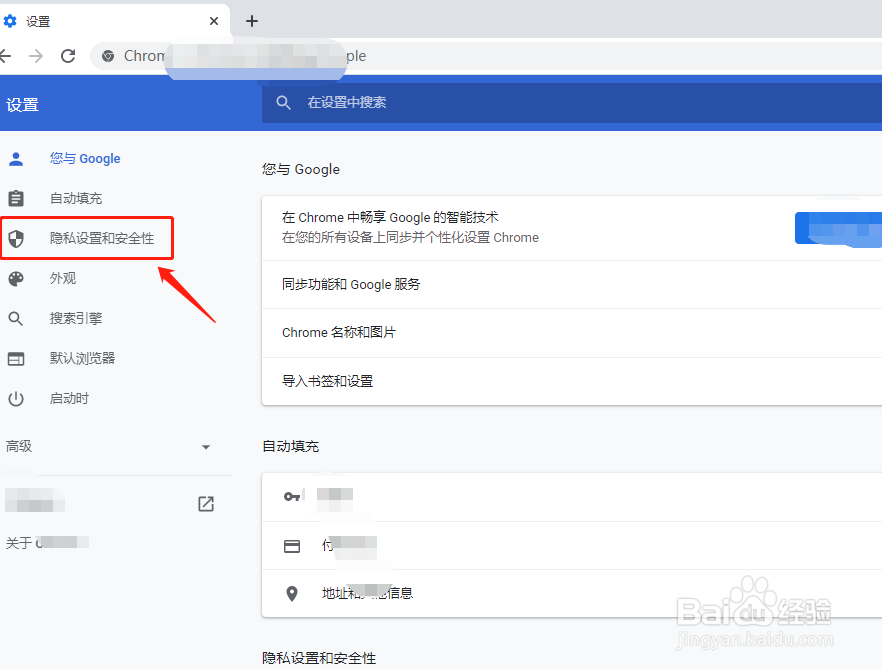This screenshot has height=670, width=882.
Task: Click the 自动填充 section heading
Action: point(291,447)
